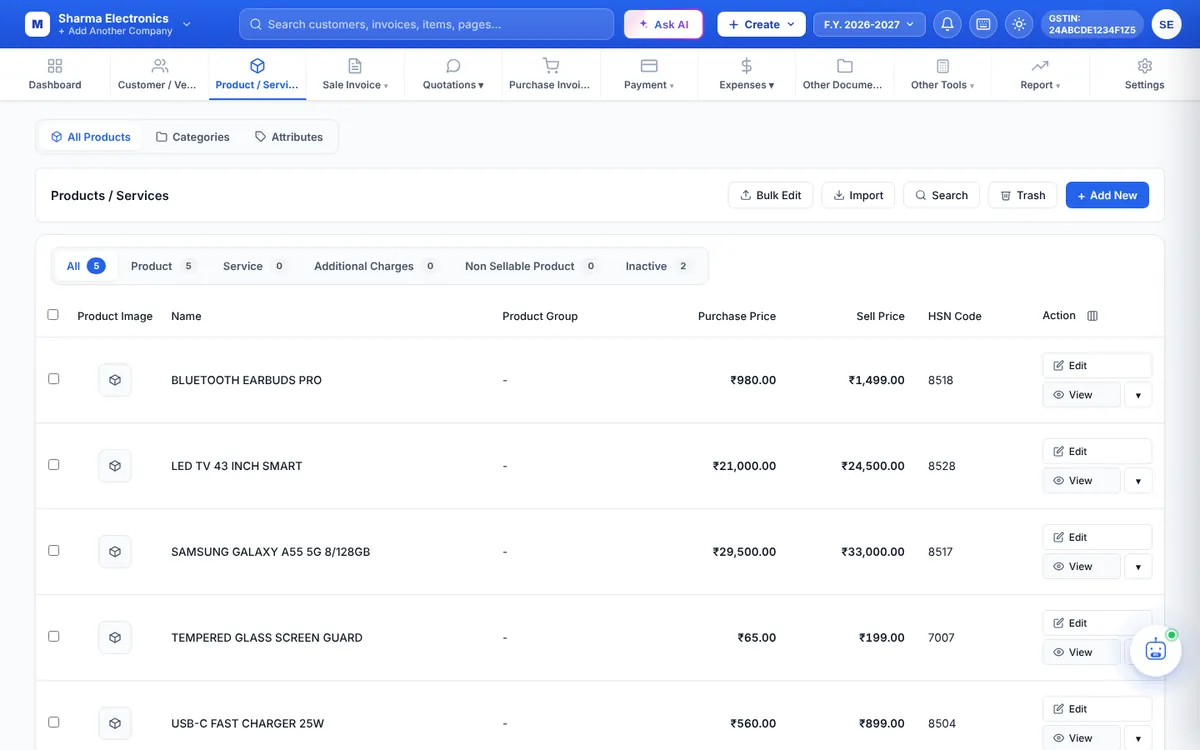
Task: Open the Product / Service navigation item
Action: click(x=257, y=74)
